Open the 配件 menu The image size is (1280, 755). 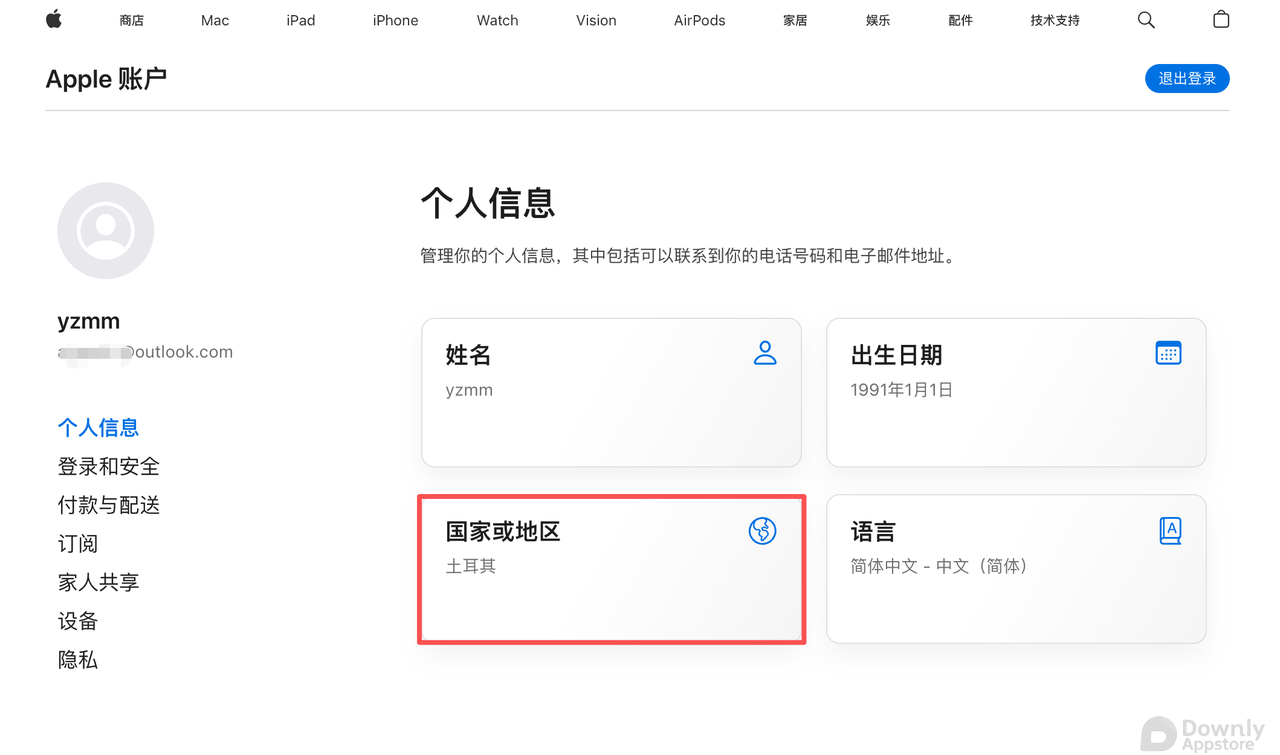click(x=961, y=20)
